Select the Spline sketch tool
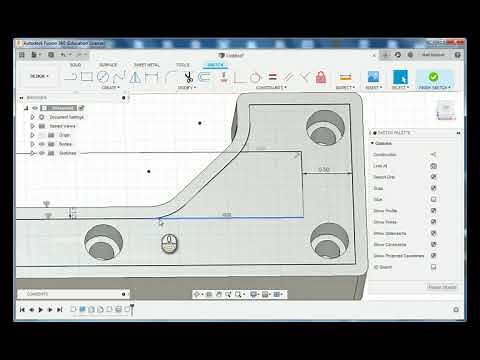The width and height of the screenshot is (480, 360). (119, 77)
